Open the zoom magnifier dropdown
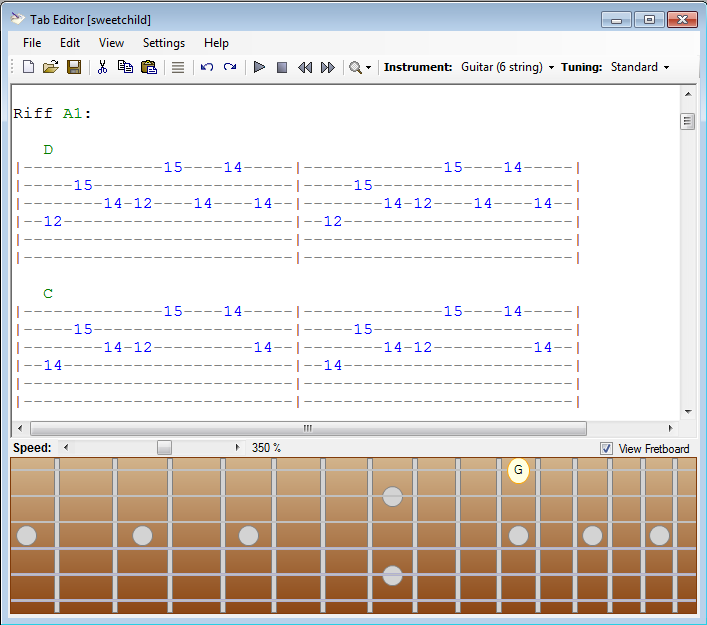Image resolution: width=707 pixels, height=625 pixels. (x=360, y=67)
